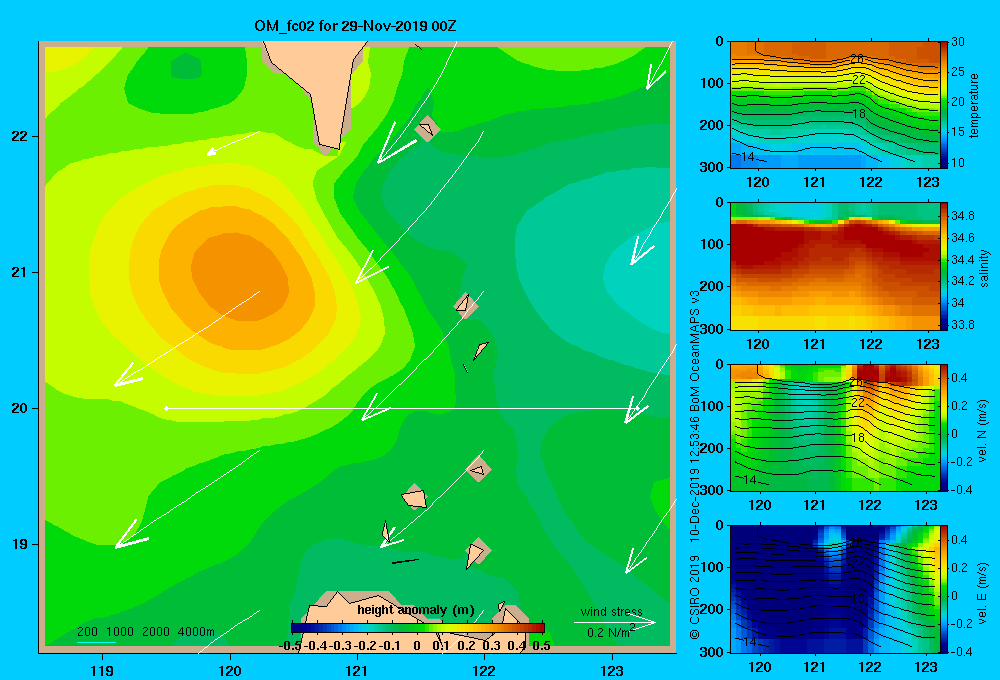Click the 123 longitude label below main map
The image size is (1000, 680).
[612, 670]
